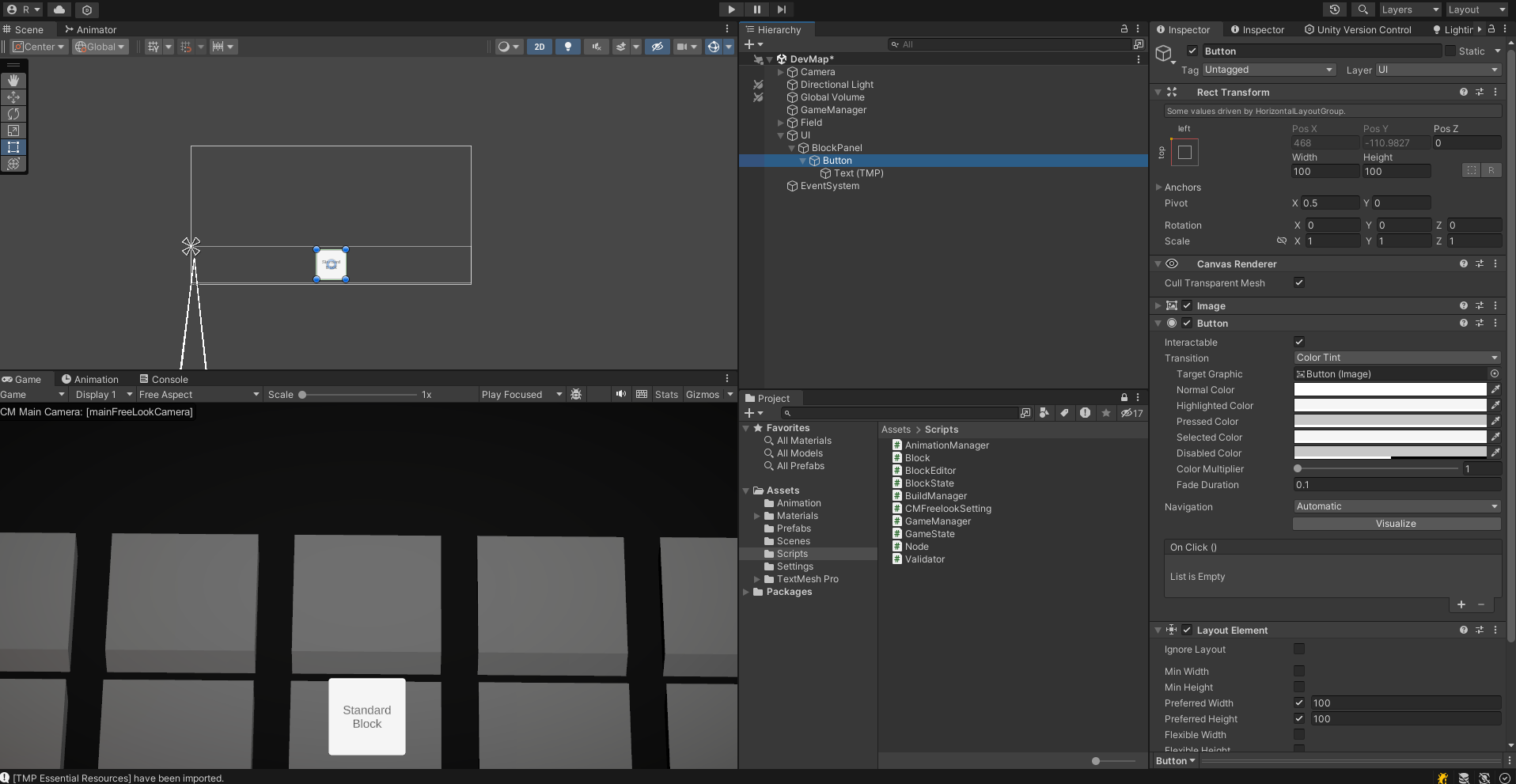Open the cloud services icon

point(59,9)
